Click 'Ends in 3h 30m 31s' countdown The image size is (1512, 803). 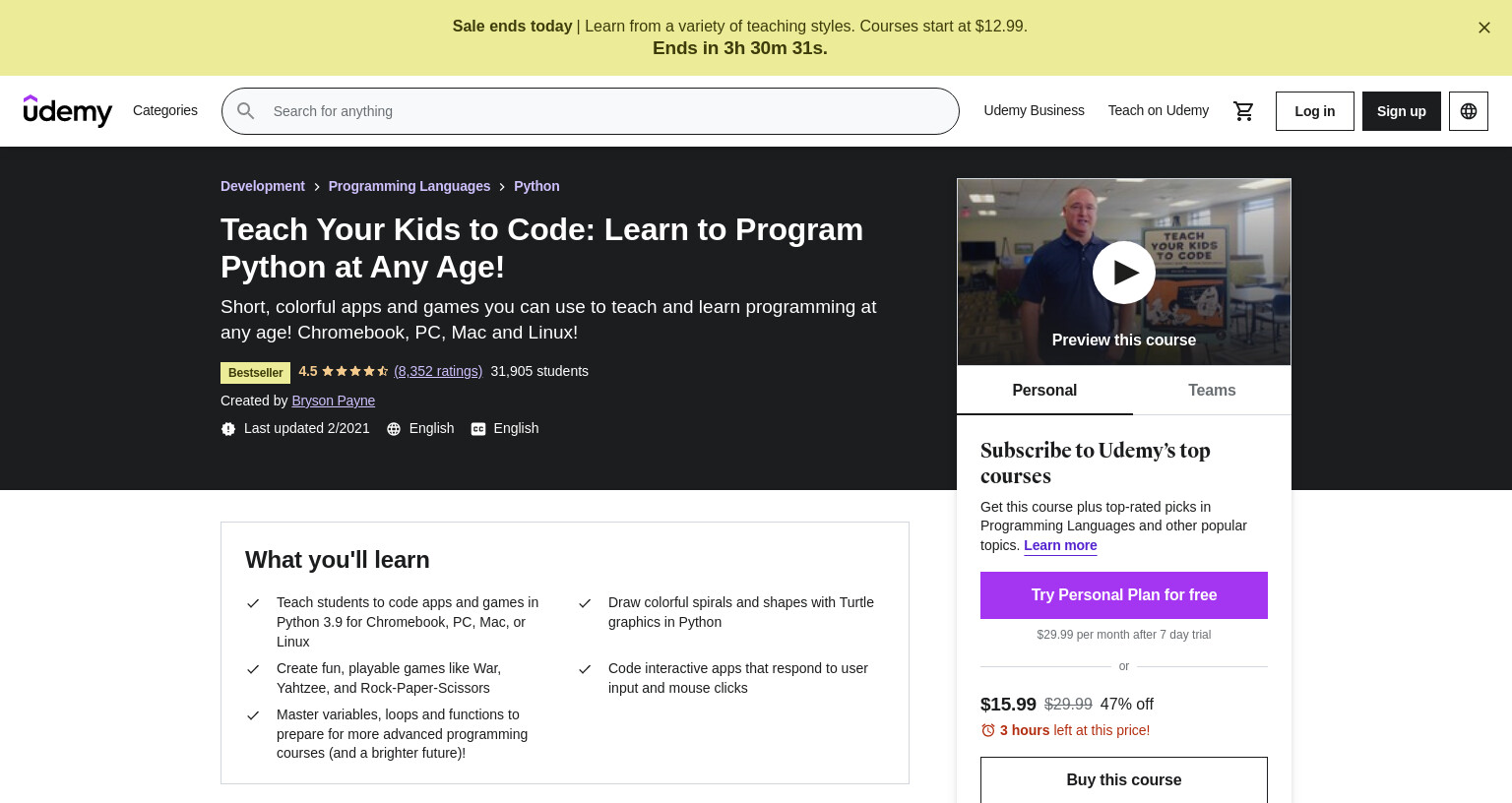[x=740, y=48]
